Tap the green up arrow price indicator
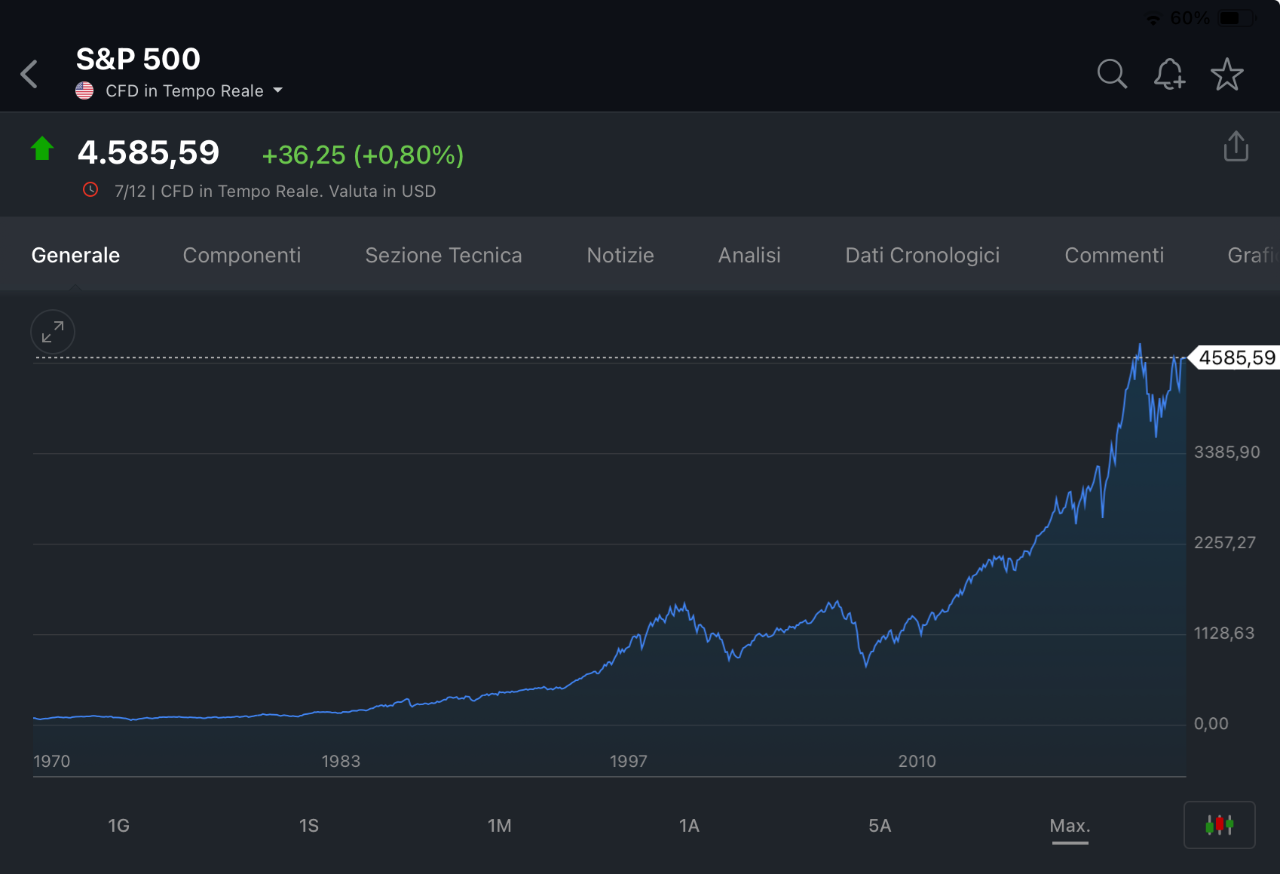Viewport: 1280px width, 874px height. [x=42, y=149]
